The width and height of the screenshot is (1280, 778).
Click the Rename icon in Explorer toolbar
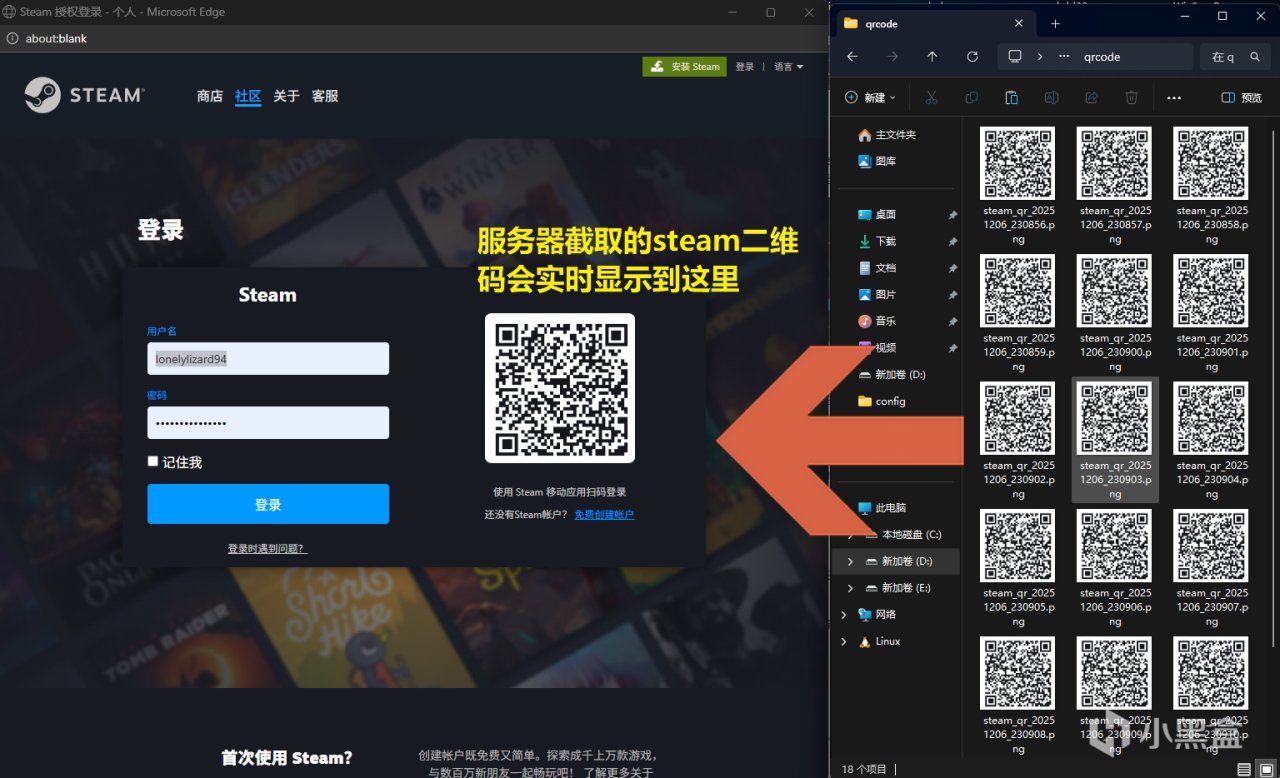tap(1051, 97)
